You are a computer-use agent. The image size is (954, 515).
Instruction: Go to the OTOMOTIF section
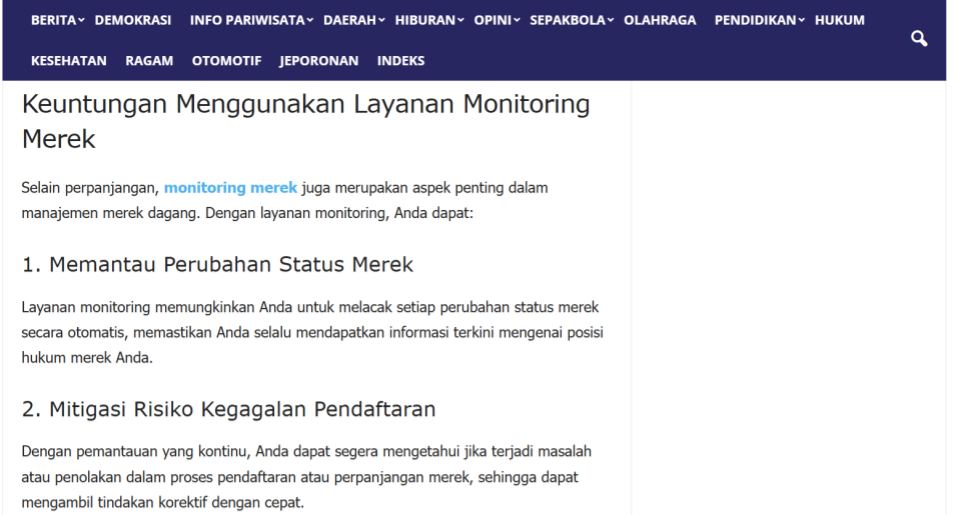point(226,60)
